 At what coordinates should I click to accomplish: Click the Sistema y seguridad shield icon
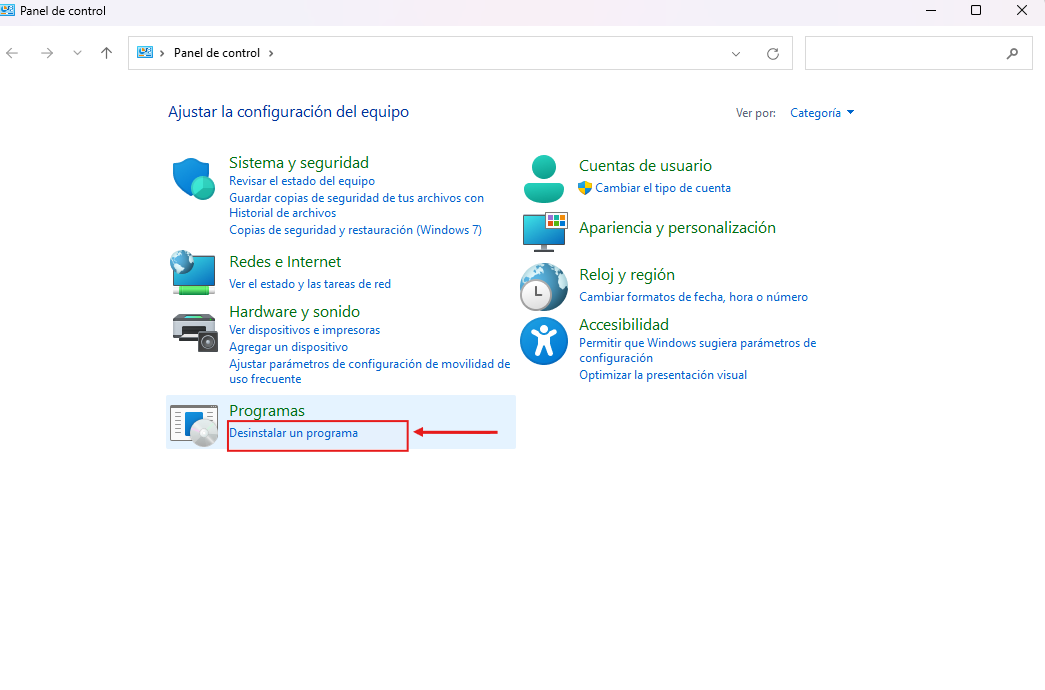tap(193, 179)
